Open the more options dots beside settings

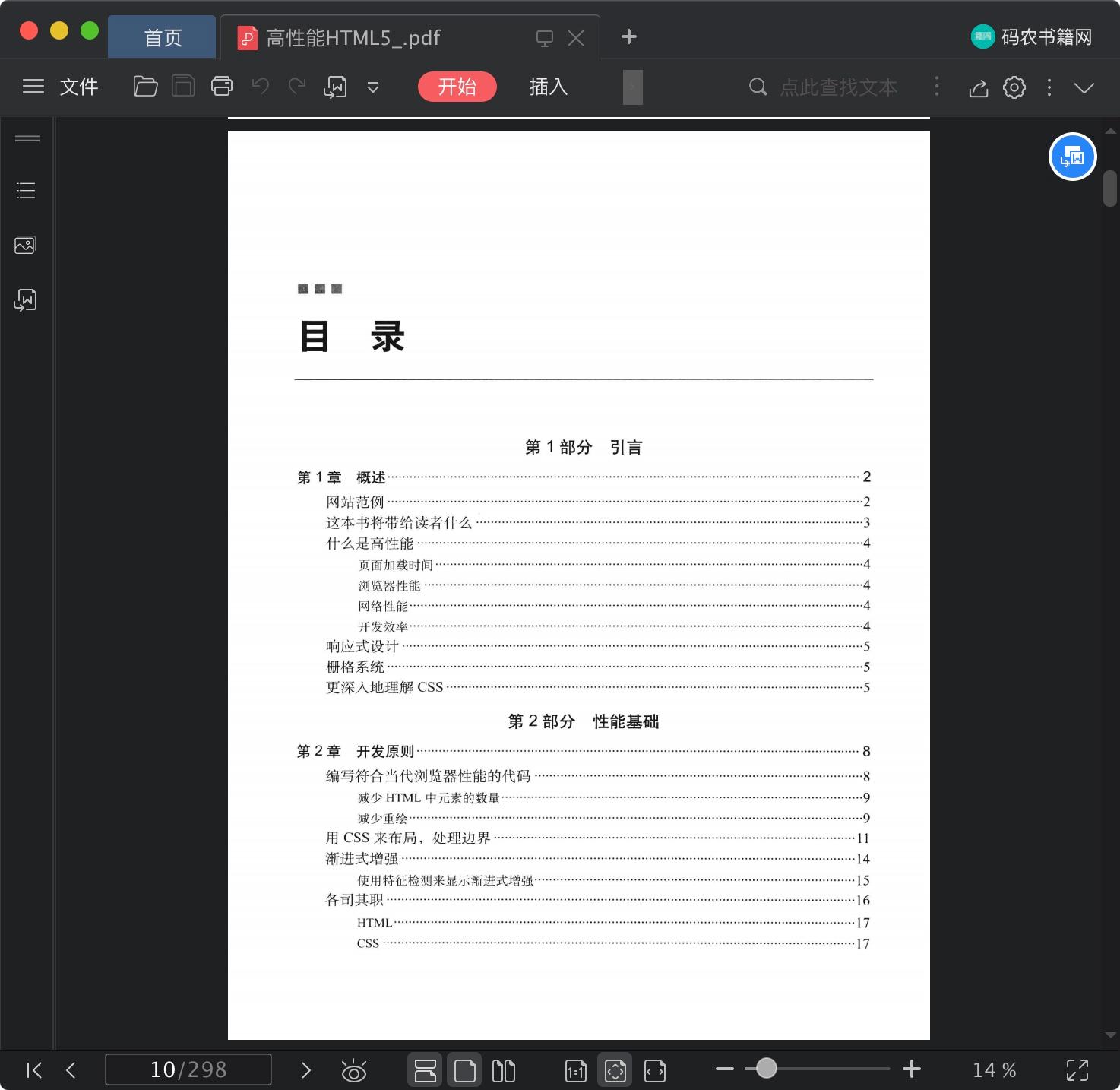(1049, 87)
